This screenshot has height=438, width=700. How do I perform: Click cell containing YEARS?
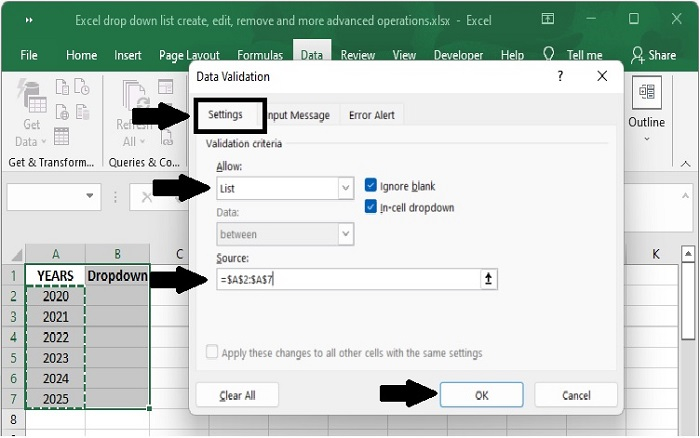click(55, 275)
